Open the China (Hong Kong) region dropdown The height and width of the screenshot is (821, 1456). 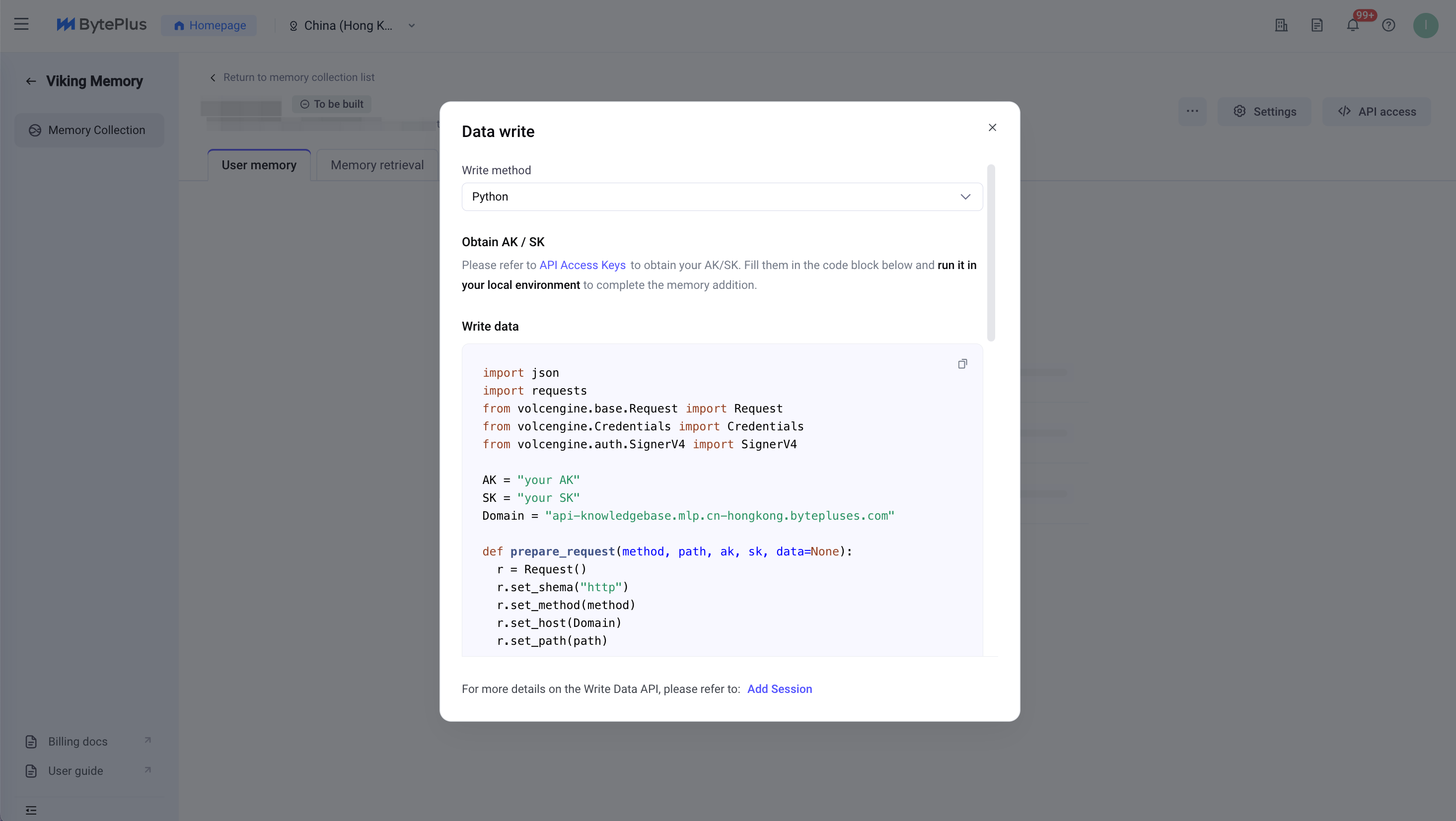(x=352, y=25)
